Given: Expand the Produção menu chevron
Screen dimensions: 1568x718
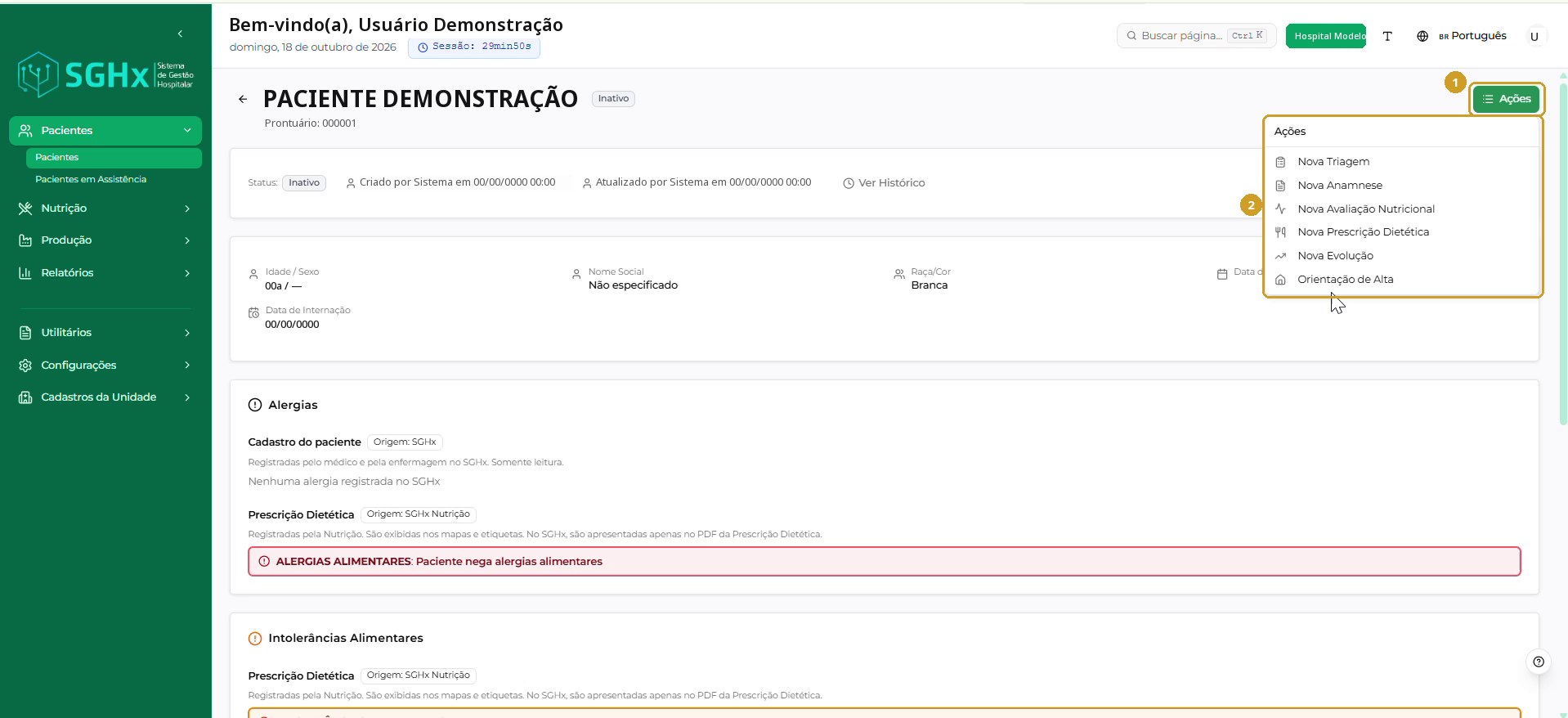Looking at the screenshot, I should pyautogui.click(x=187, y=240).
